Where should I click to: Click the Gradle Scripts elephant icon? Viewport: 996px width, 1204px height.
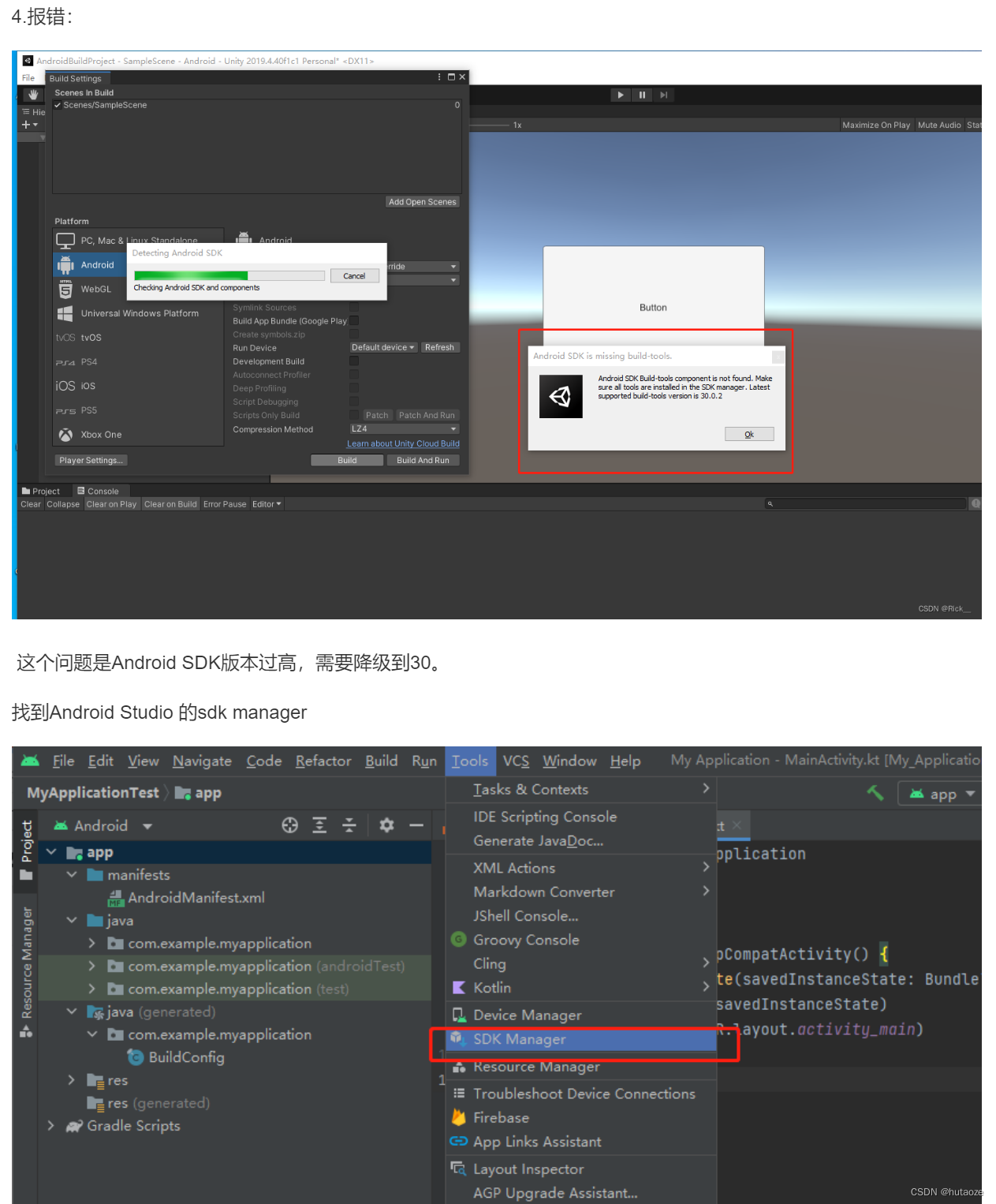tap(74, 1126)
